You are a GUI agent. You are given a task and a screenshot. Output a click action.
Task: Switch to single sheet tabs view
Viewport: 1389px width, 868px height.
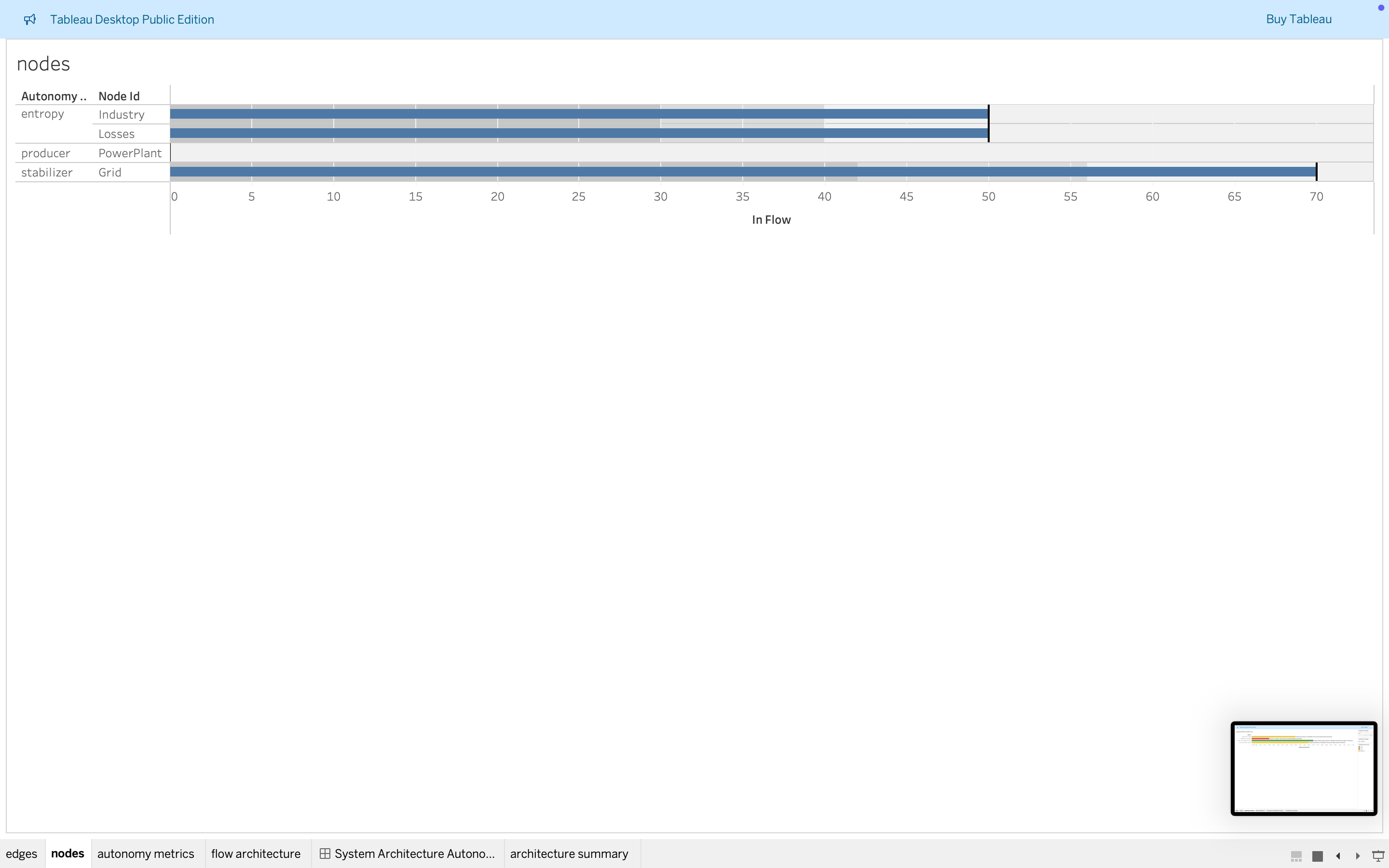click(x=1318, y=856)
